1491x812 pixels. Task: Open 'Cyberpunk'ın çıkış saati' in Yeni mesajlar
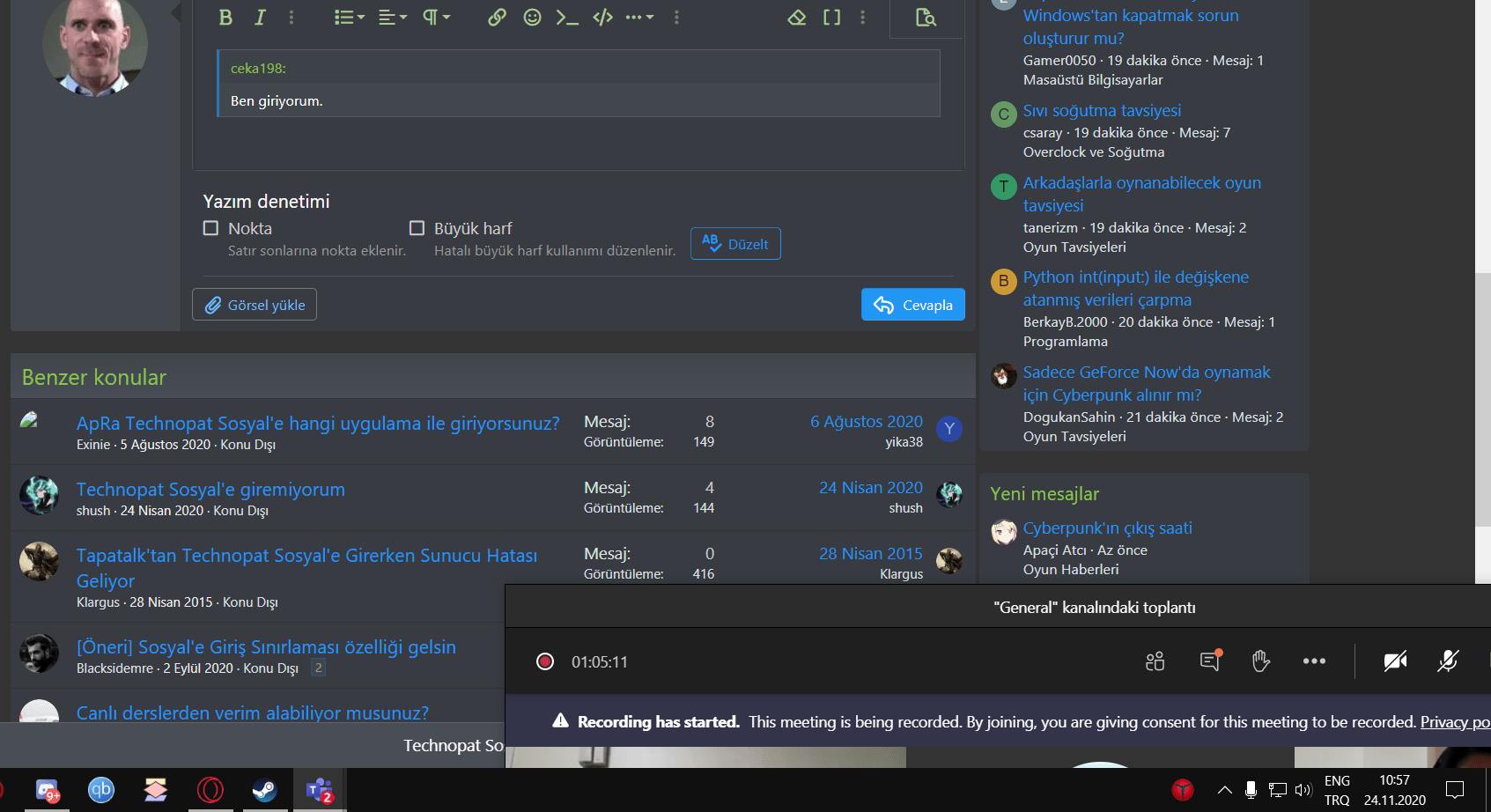[x=1108, y=528]
